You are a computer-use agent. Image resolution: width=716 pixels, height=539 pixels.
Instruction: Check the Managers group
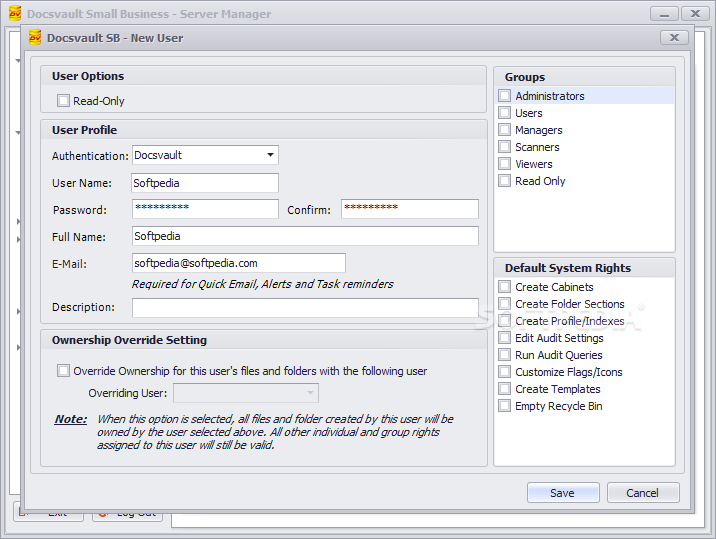click(x=504, y=129)
